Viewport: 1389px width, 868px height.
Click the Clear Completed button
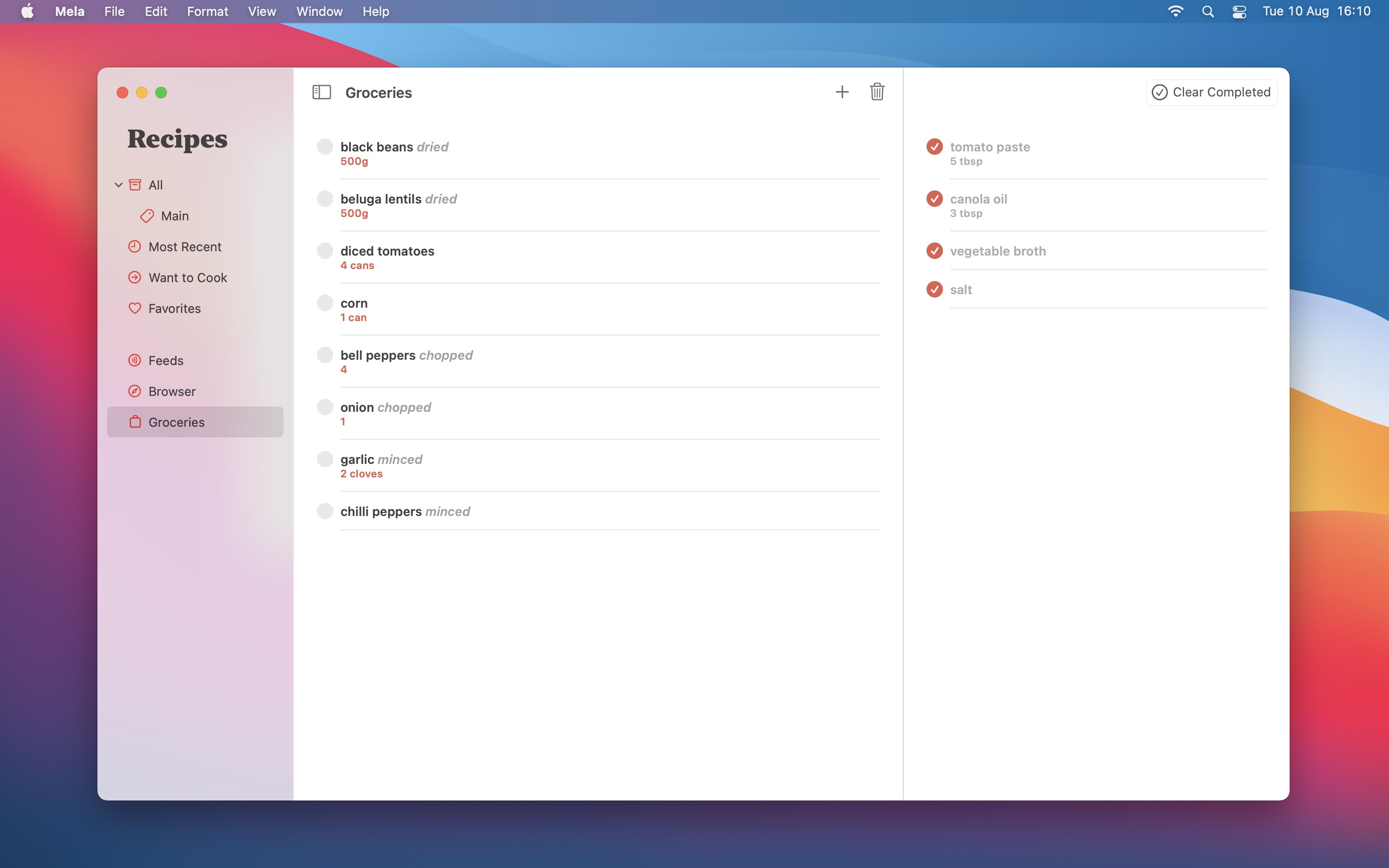tap(1212, 93)
